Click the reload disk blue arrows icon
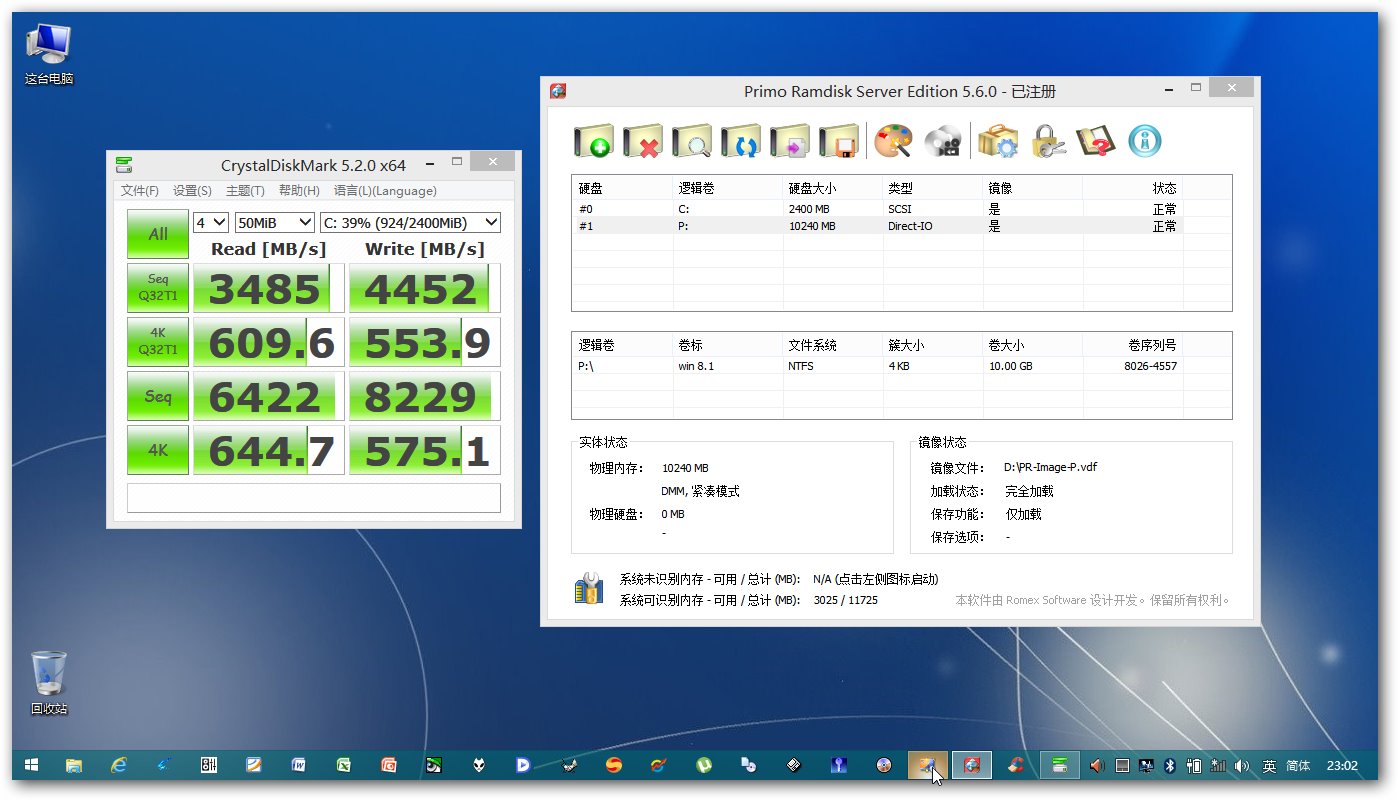The height and width of the screenshot is (800, 1398). click(x=740, y=142)
